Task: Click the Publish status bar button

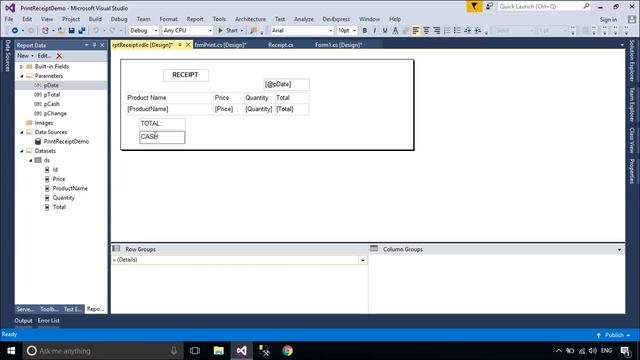Action: [x=613, y=335]
